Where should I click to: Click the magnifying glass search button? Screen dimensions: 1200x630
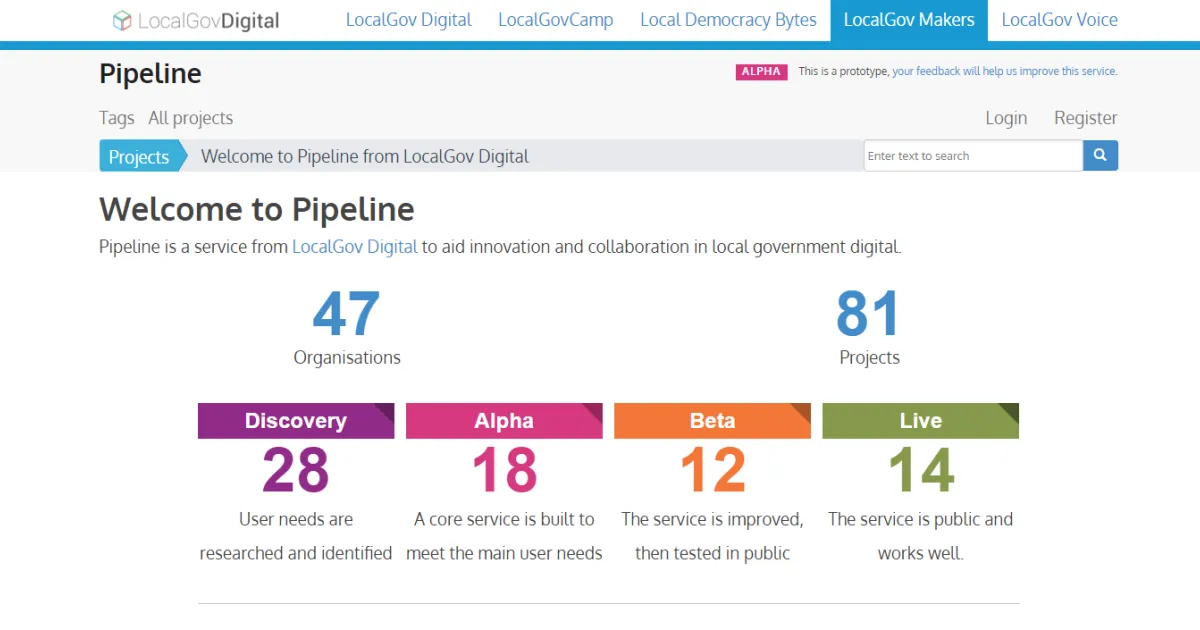(1100, 156)
